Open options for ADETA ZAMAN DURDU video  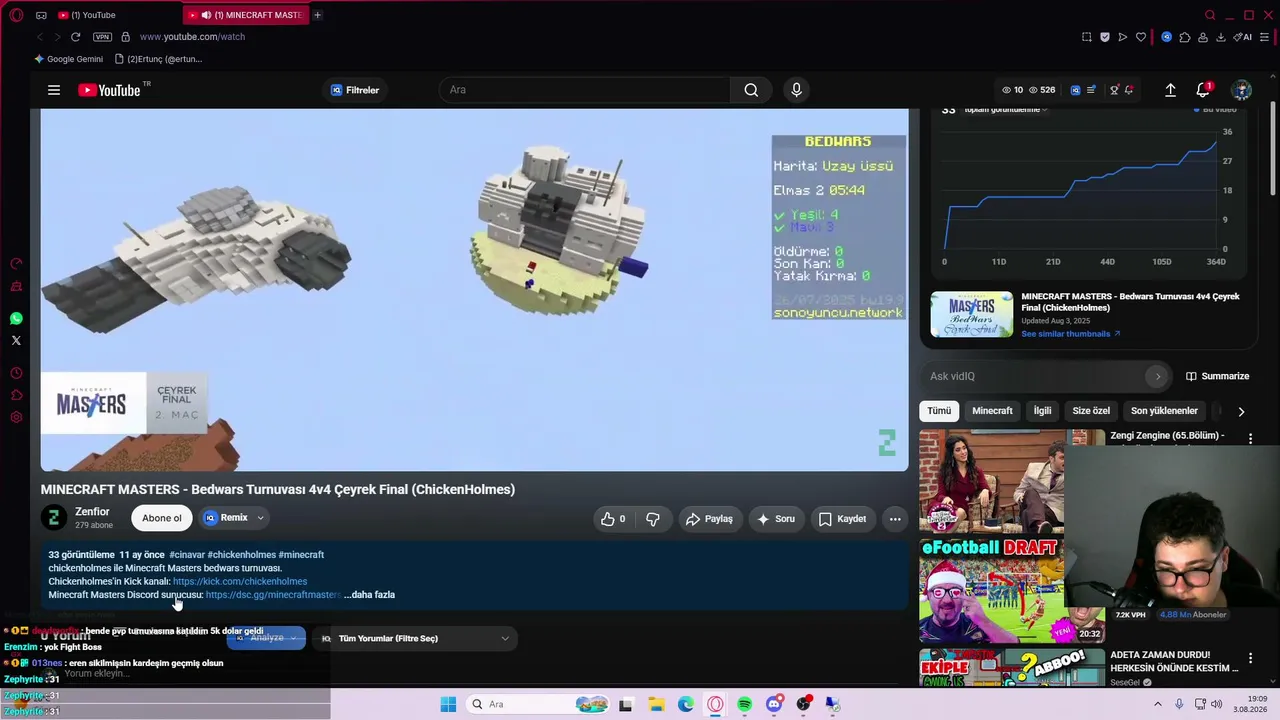pyautogui.click(x=1250, y=658)
